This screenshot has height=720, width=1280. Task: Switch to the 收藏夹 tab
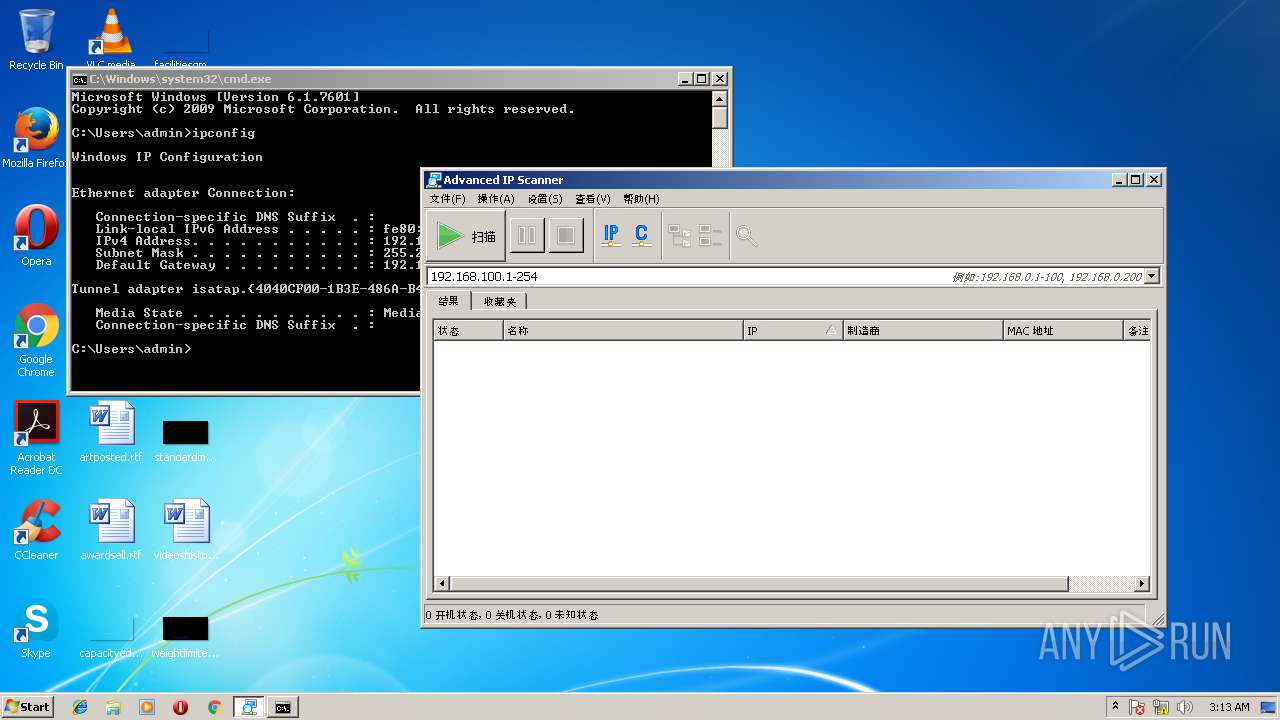[499, 301]
